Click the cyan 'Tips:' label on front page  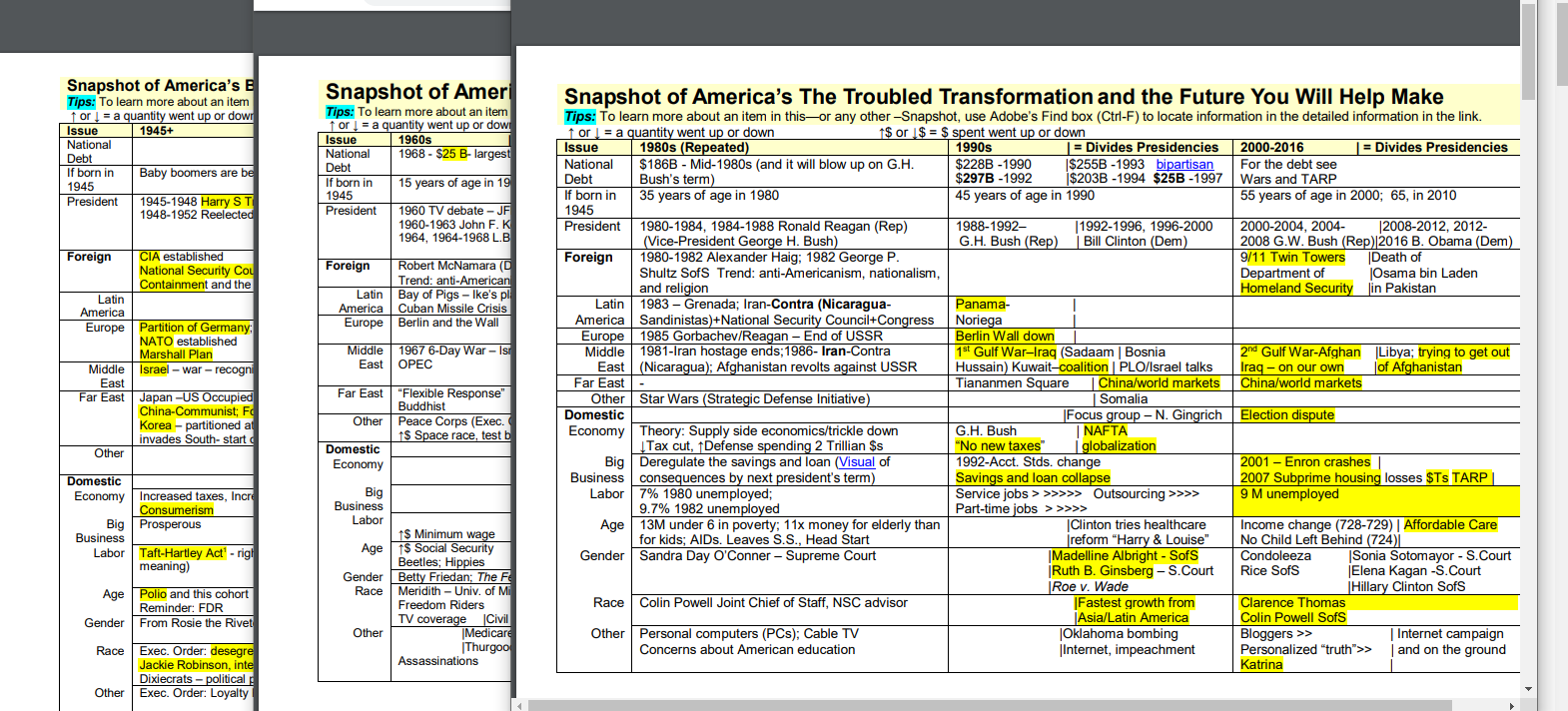[580, 116]
